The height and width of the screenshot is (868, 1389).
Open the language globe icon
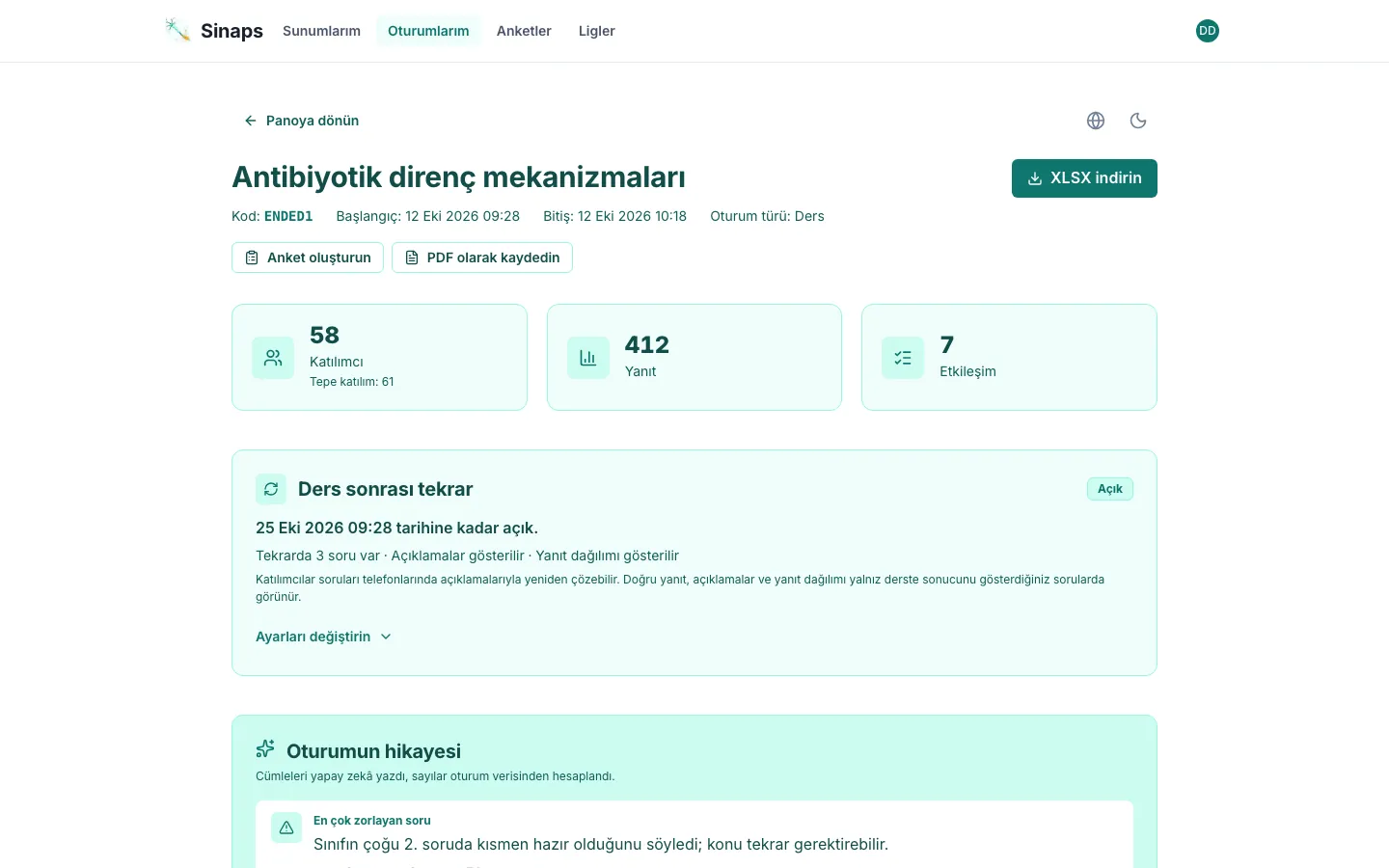tap(1096, 121)
